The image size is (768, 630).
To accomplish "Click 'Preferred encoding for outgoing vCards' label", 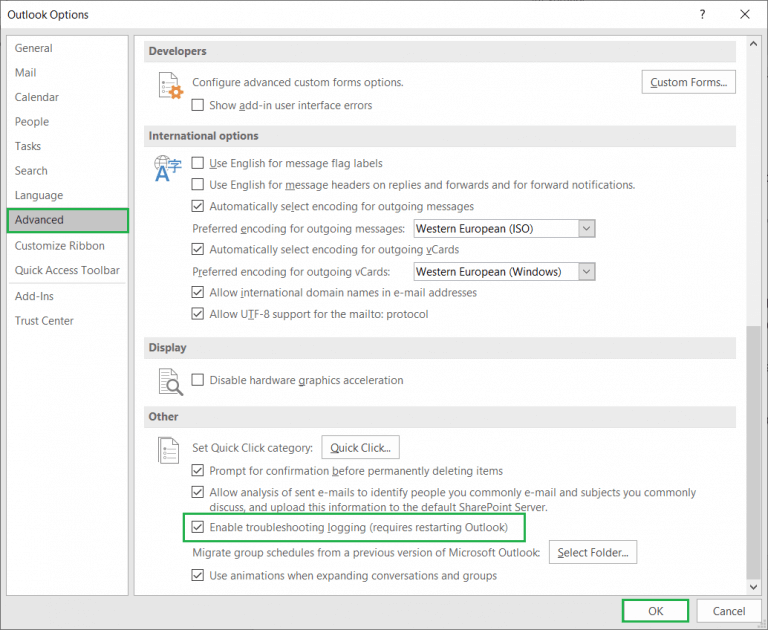I will point(291,272).
